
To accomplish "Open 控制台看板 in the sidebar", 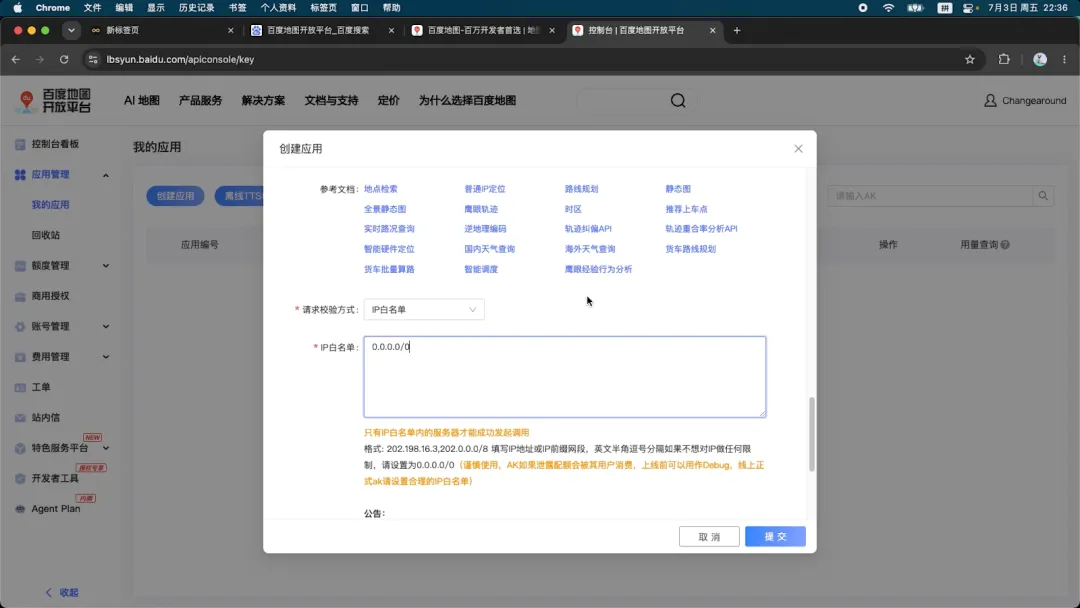I will click(x=55, y=144).
